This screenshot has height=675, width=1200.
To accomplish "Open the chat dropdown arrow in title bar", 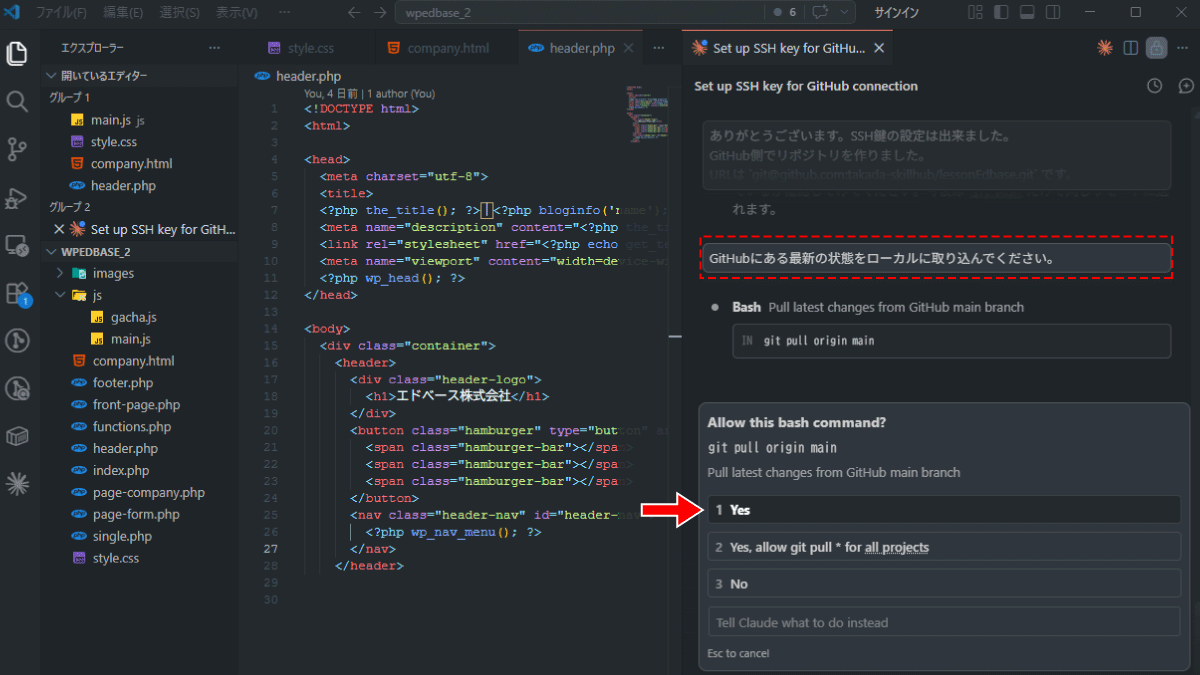I will (x=845, y=13).
